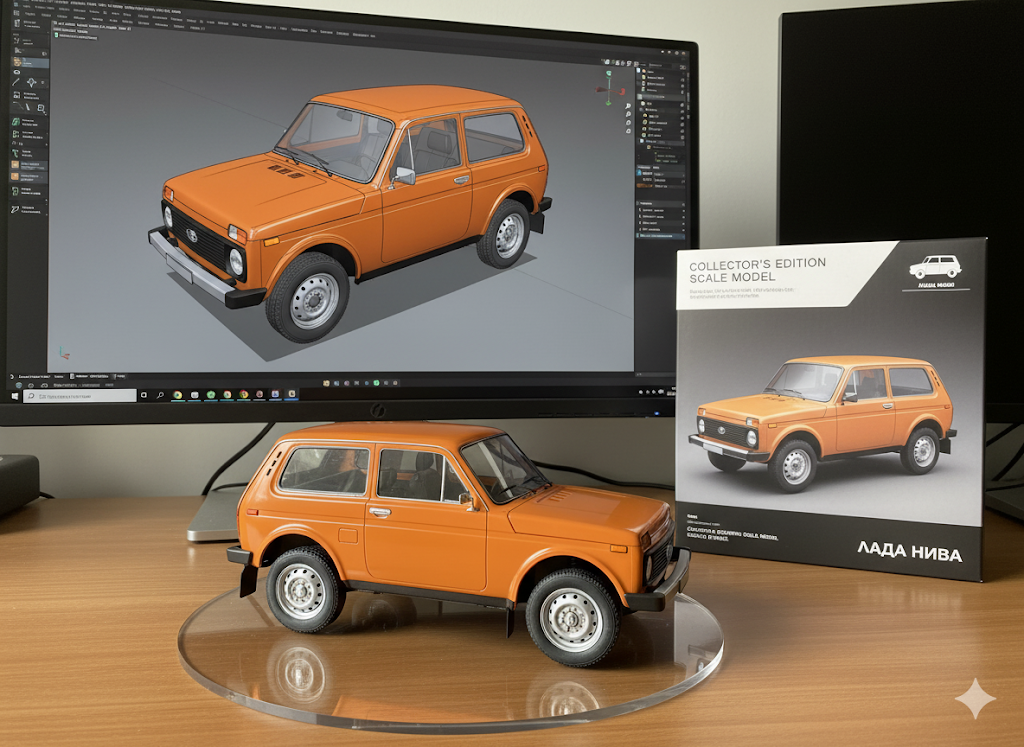The width and height of the screenshot is (1024, 747).
Task: Click the front wheel of the 3D car model
Action: 308,298
